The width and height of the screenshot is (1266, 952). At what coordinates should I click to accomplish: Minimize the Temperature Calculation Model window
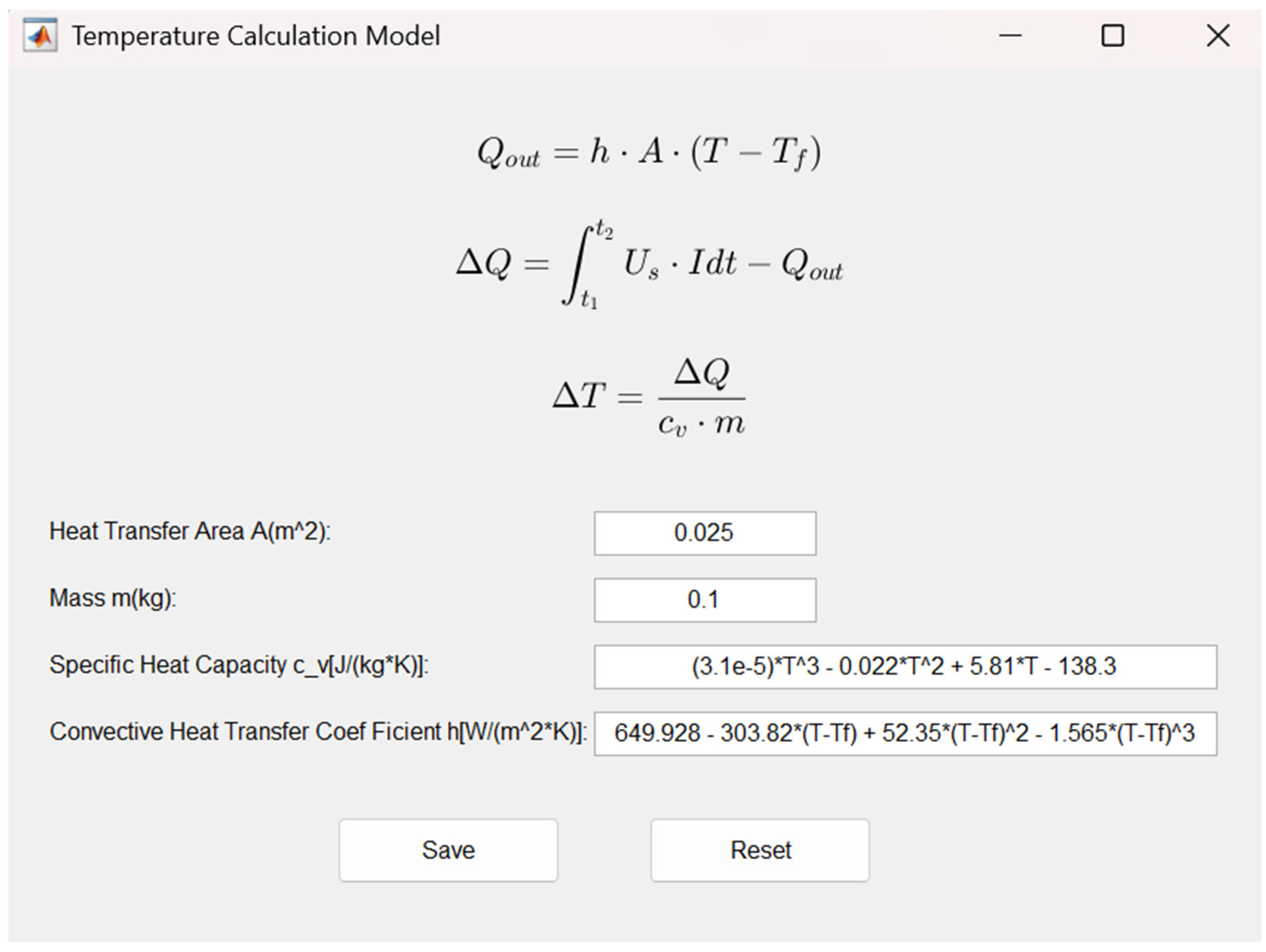tap(1010, 35)
